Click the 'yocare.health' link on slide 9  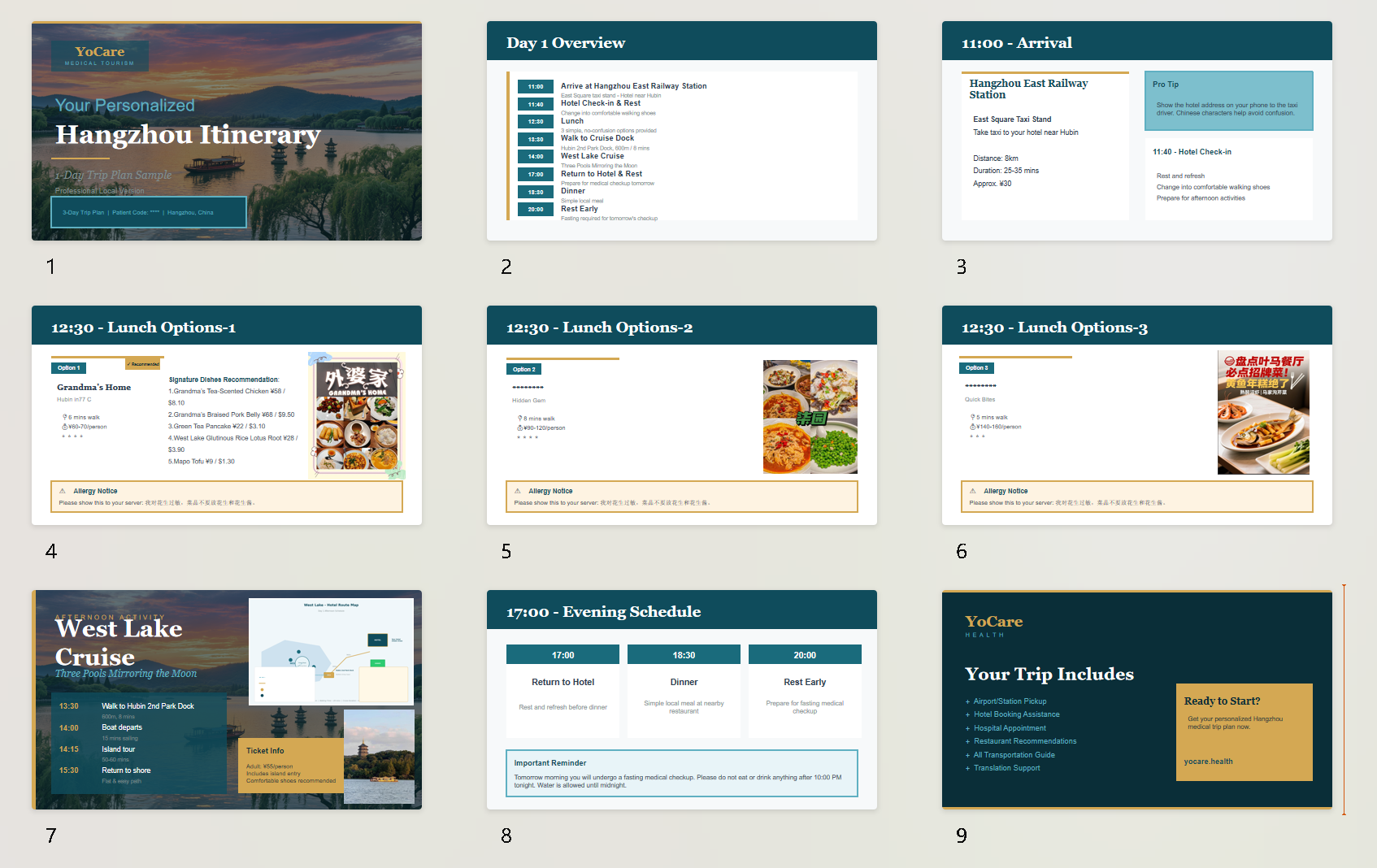(1208, 762)
